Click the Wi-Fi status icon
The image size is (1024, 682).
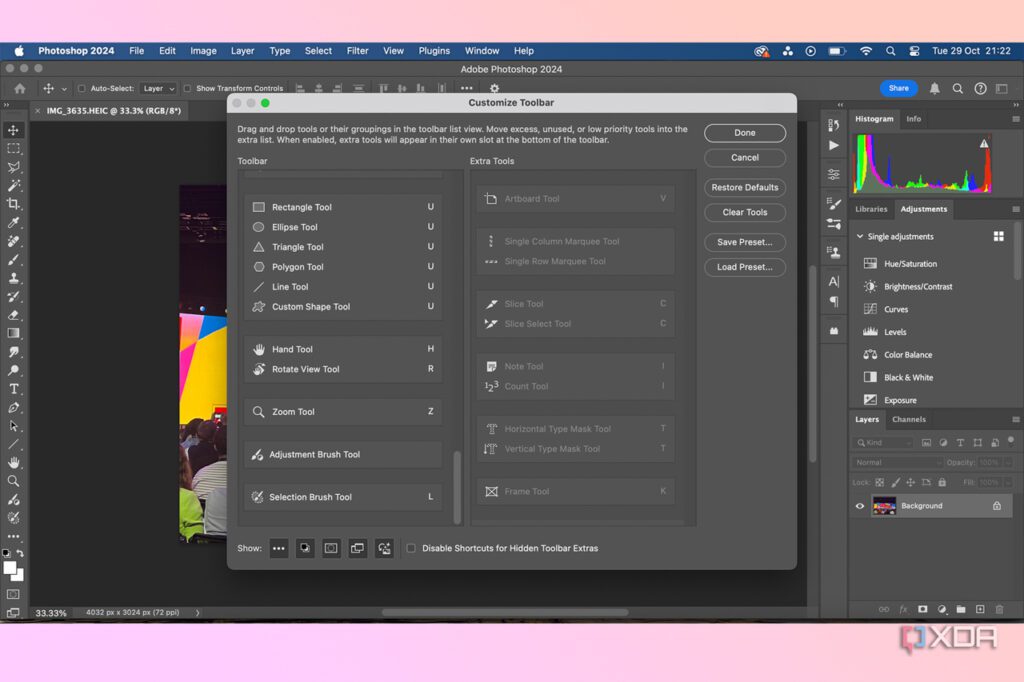(x=866, y=51)
